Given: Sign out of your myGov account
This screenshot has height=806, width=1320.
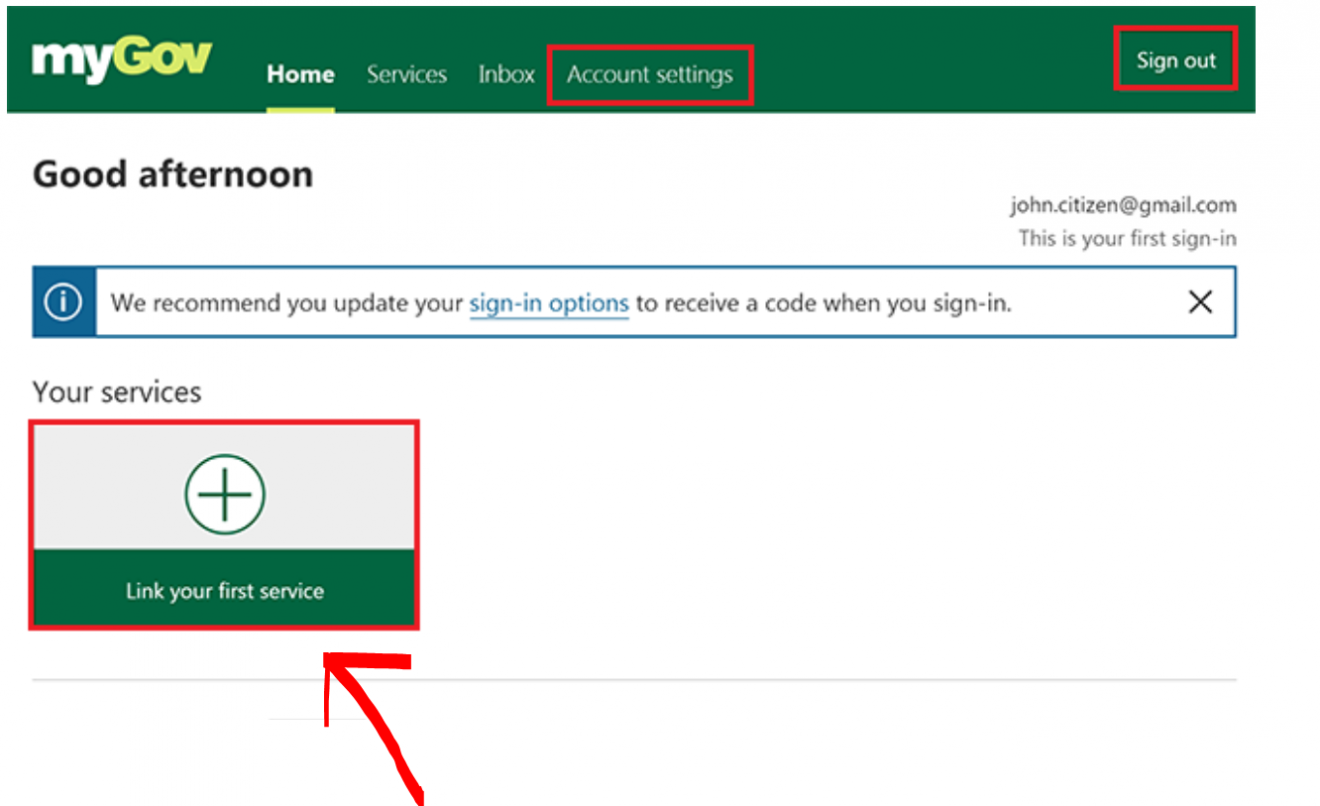Looking at the screenshot, I should point(1175,59).
